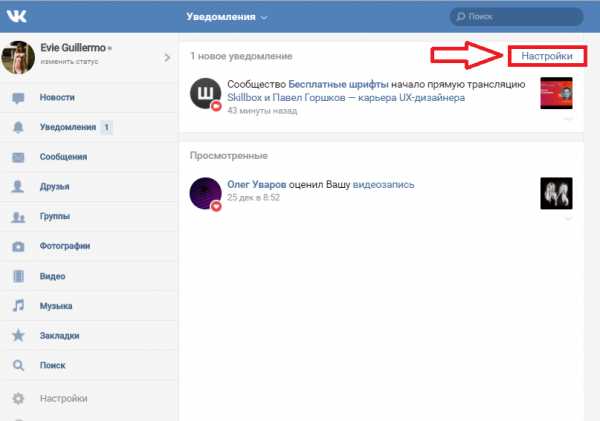Click the Видео film icon
Viewport: 600px width, 421px height.
pyautogui.click(x=18, y=276)
